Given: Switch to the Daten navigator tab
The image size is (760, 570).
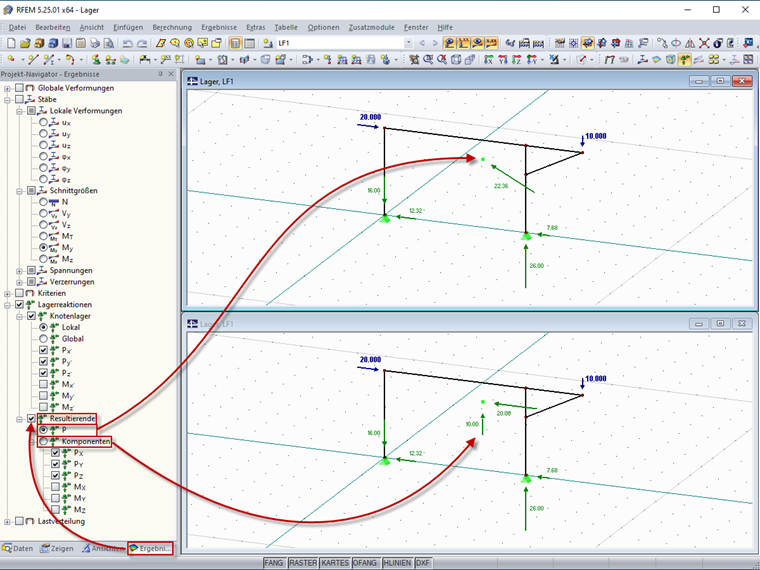Looking at the screenshot, I should pyautogui.click(x=18, y=548).
